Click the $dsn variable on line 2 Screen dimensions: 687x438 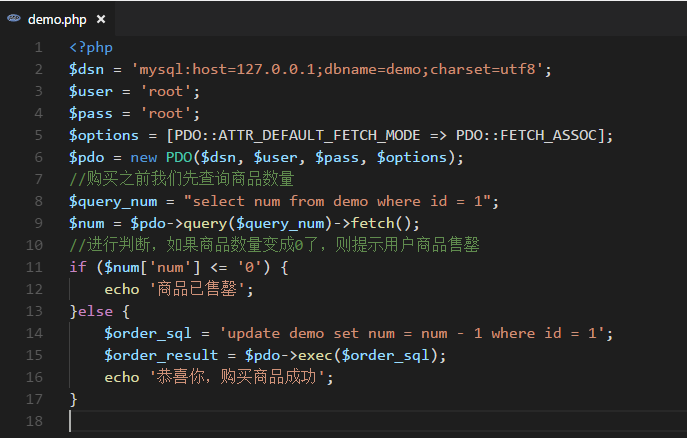[x=85, y=69]
